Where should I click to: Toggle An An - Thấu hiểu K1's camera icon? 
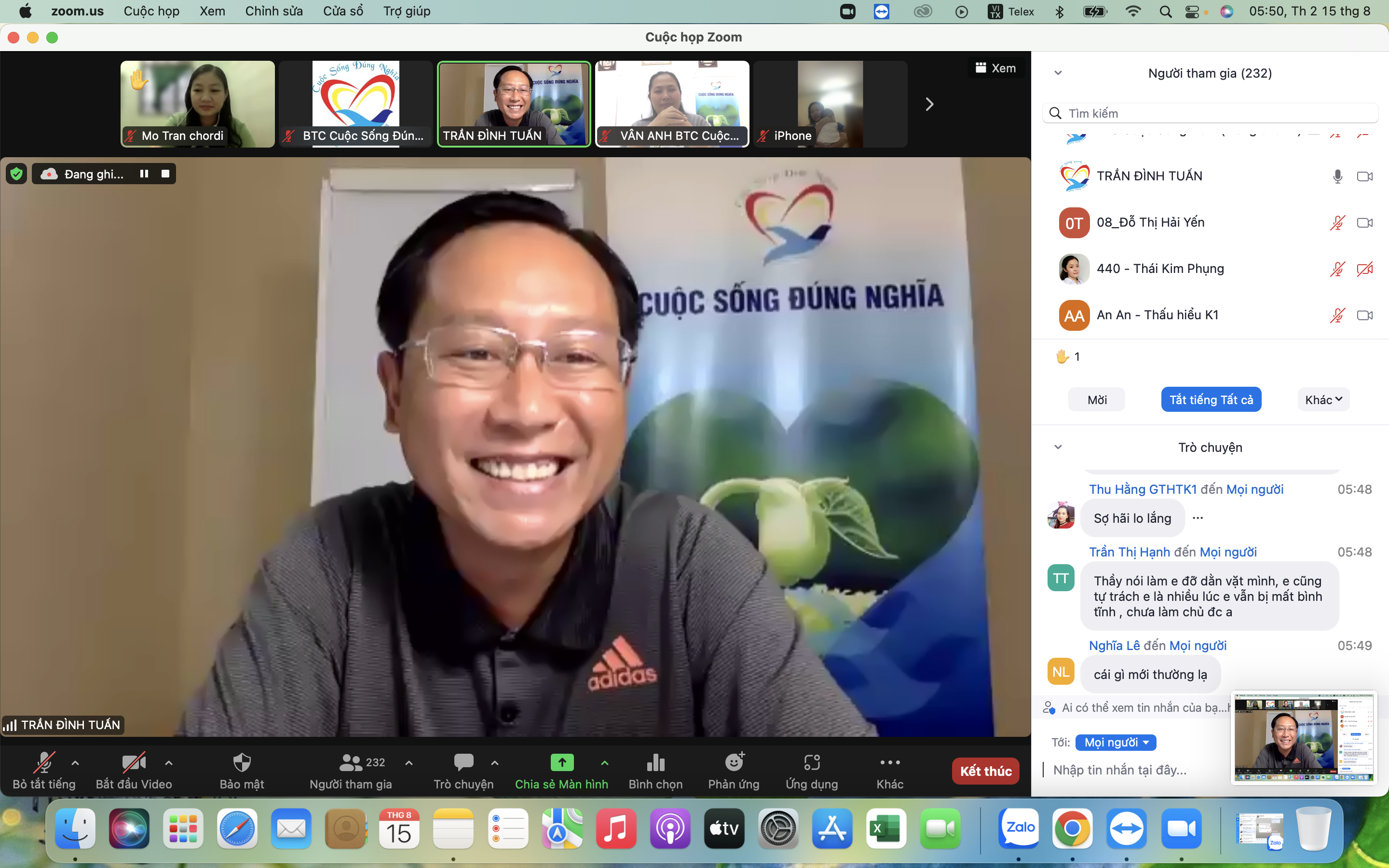tap(1364, 315)
